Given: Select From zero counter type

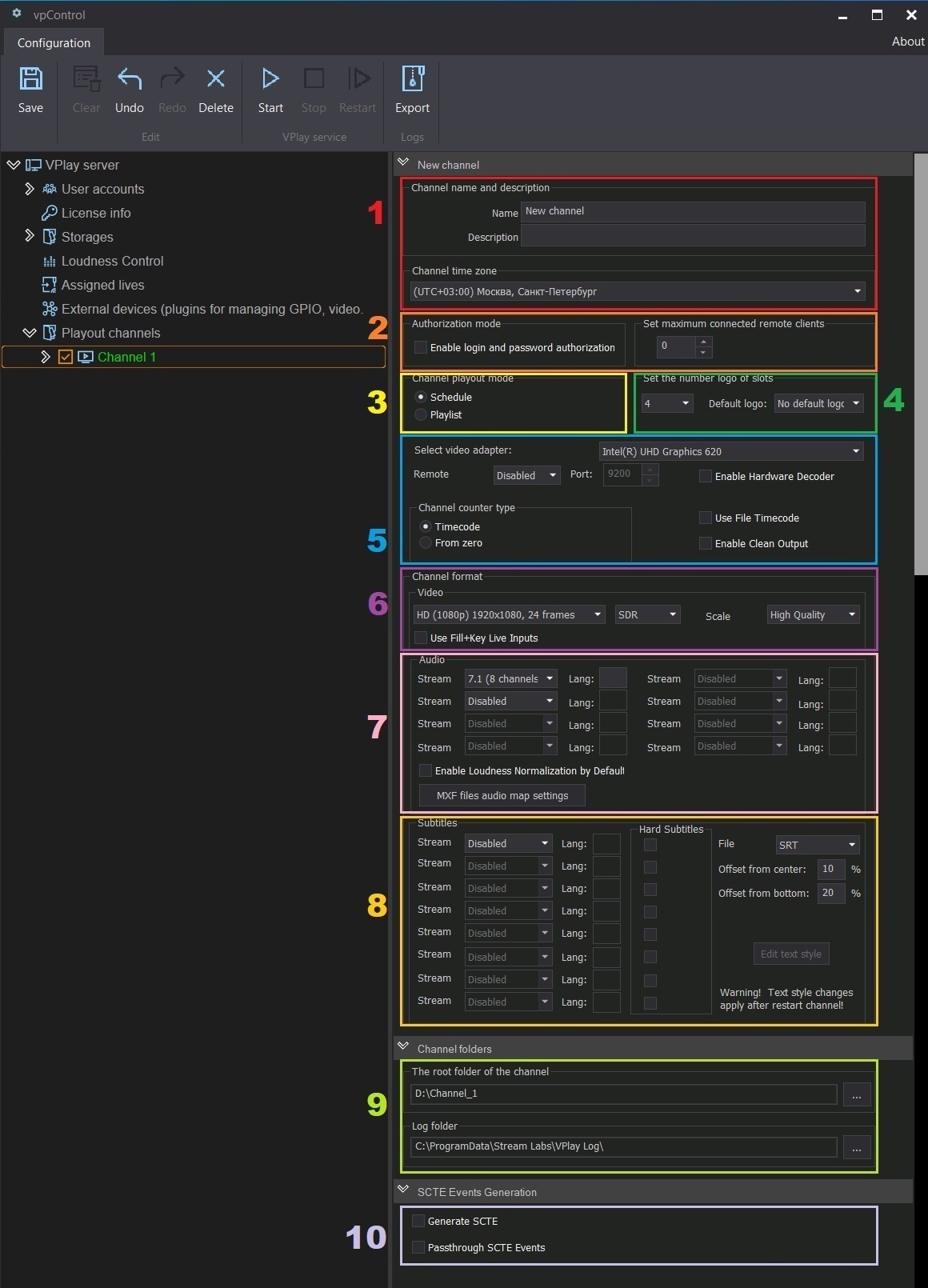Looking at the screenshot, I should click(426, 542).
